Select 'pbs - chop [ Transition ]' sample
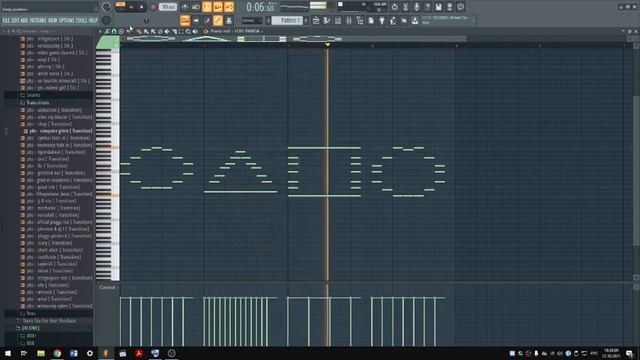640x360 pixels. (49, 124)
